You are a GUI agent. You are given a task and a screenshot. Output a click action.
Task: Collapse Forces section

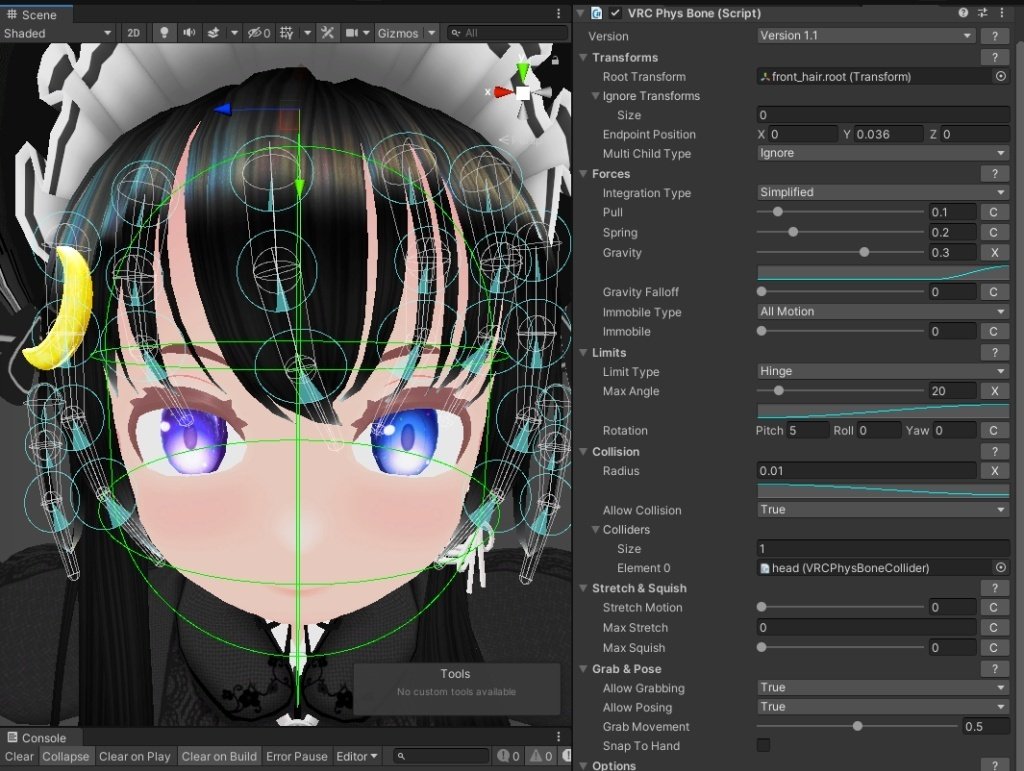point(583,174)
